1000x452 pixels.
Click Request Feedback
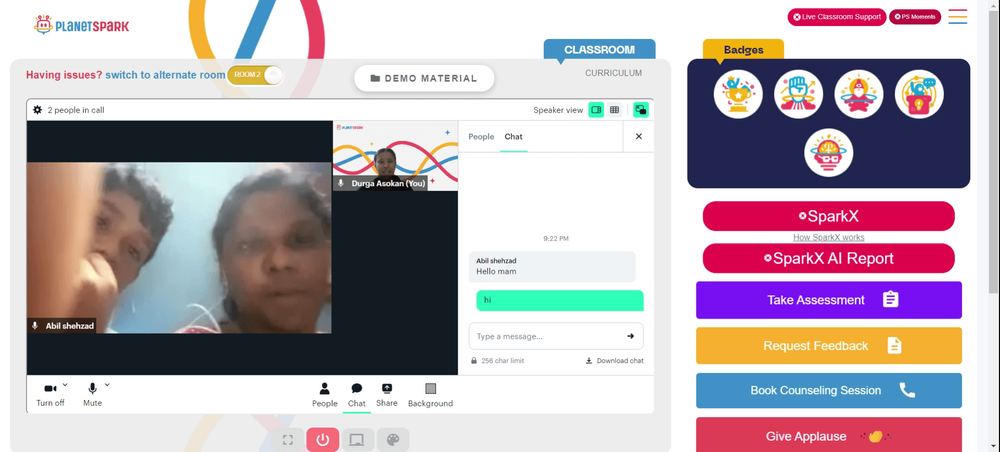(x=828, y=346)
